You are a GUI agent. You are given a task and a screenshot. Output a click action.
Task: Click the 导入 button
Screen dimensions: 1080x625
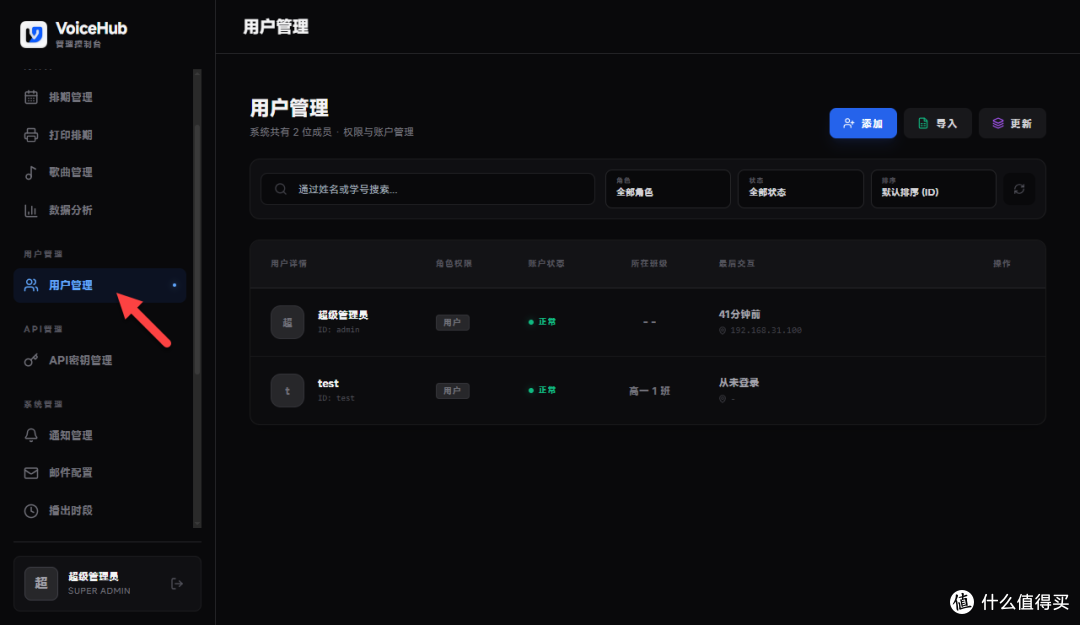(x=937, y=123)
